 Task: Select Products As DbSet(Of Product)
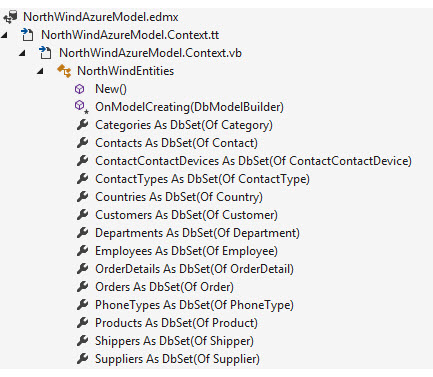click(x=176, y=323)
